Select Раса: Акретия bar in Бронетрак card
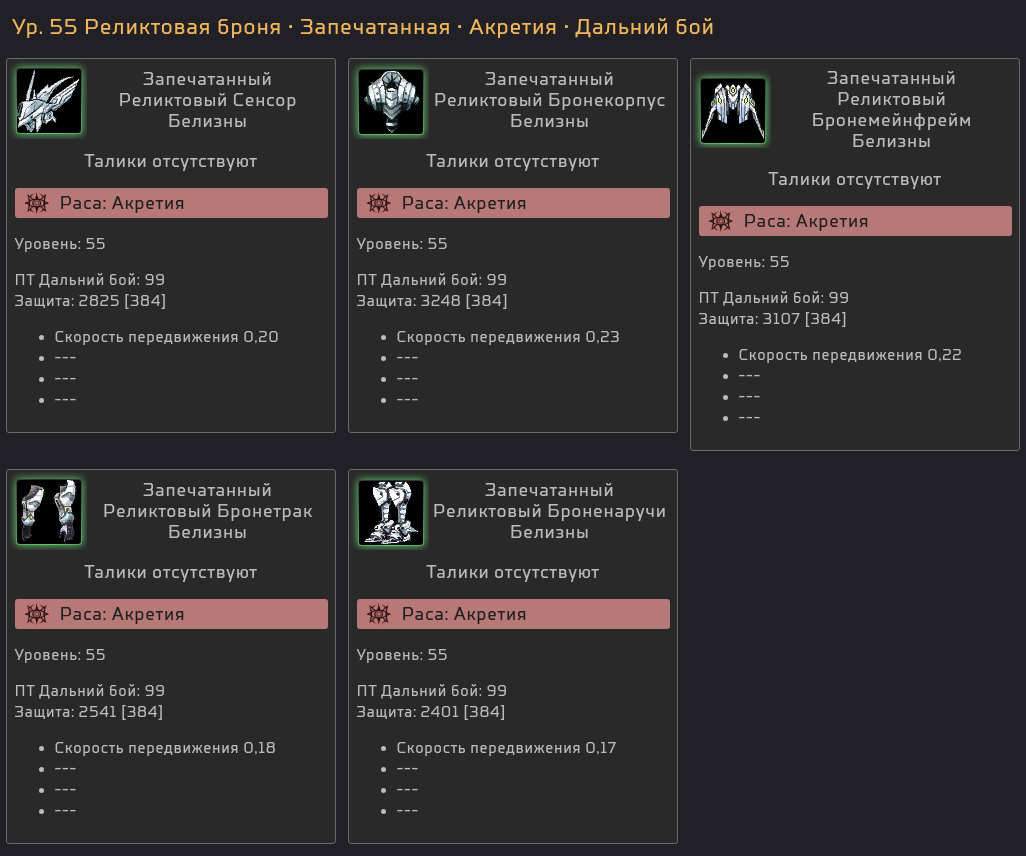Image resolution: width=1026 pixels, height=856 pixels. tap(171, 614)
